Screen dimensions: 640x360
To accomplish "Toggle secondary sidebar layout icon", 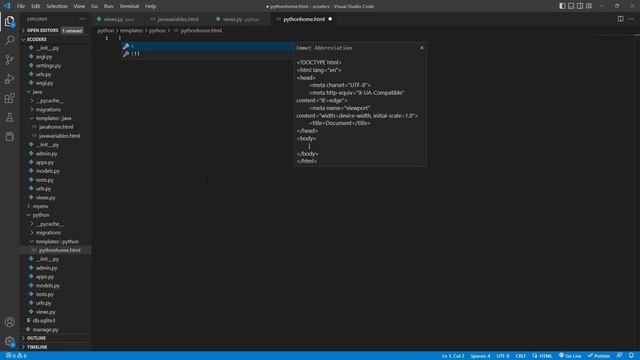I will pyautogui.click(x=580, y=6).
